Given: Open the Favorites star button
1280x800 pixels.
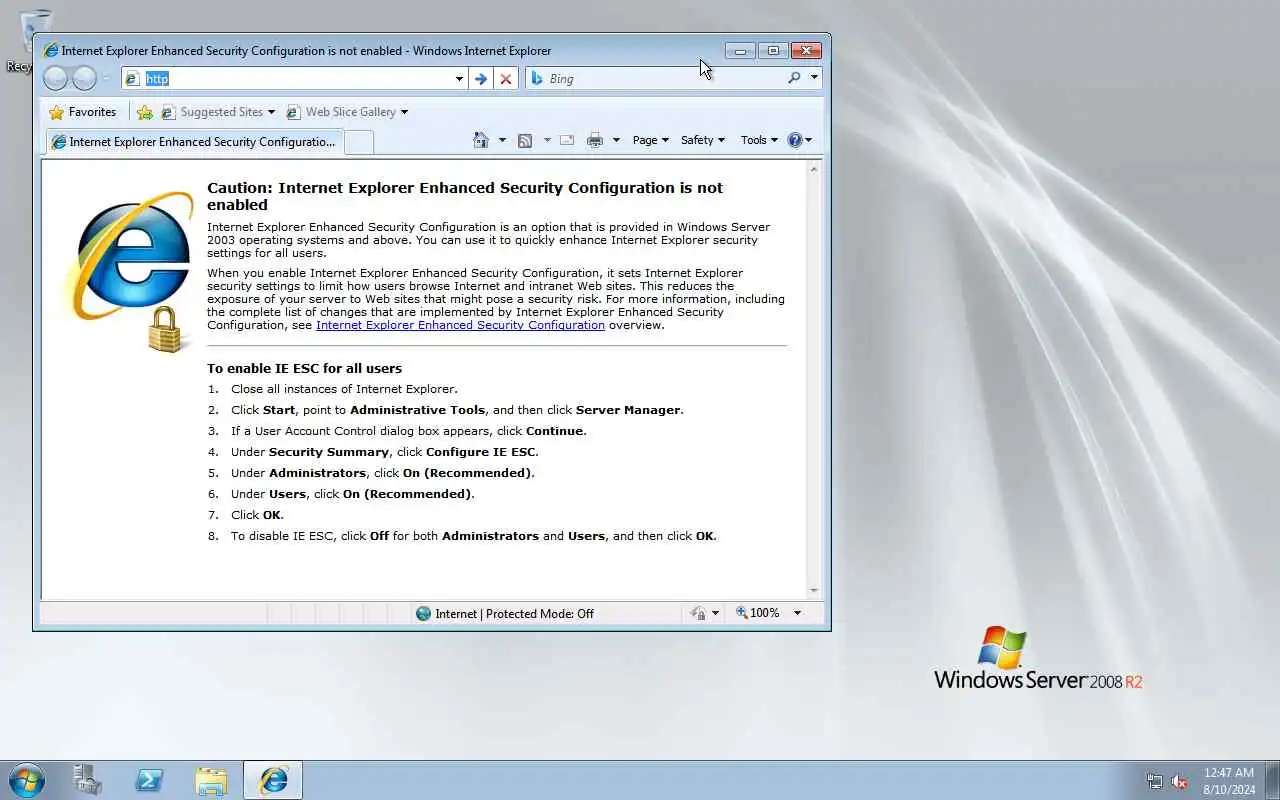Looking at the screenshot, I should coord(83,112).
